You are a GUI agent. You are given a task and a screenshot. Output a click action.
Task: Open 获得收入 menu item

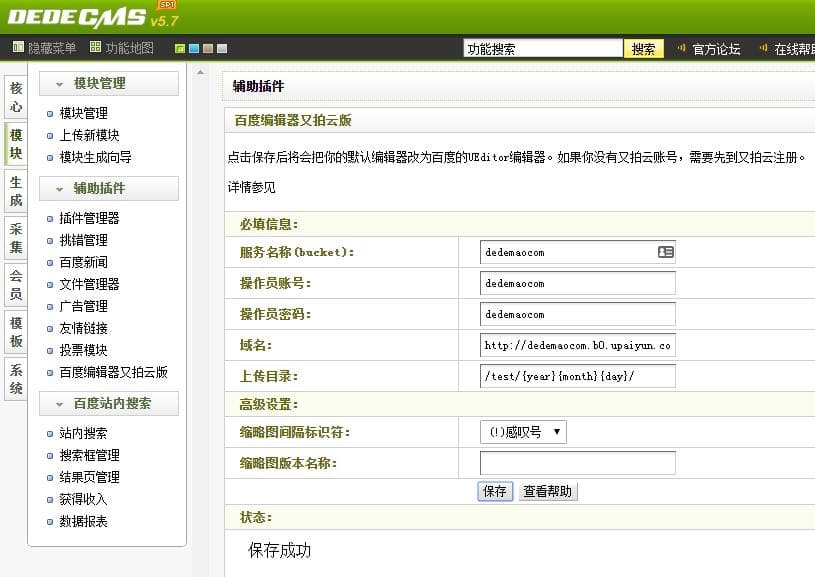tap(83, 499)
